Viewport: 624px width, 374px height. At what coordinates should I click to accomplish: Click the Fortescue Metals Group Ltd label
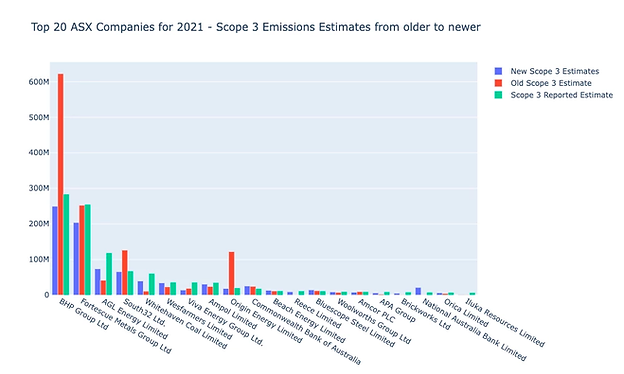(x=125, y=326)
